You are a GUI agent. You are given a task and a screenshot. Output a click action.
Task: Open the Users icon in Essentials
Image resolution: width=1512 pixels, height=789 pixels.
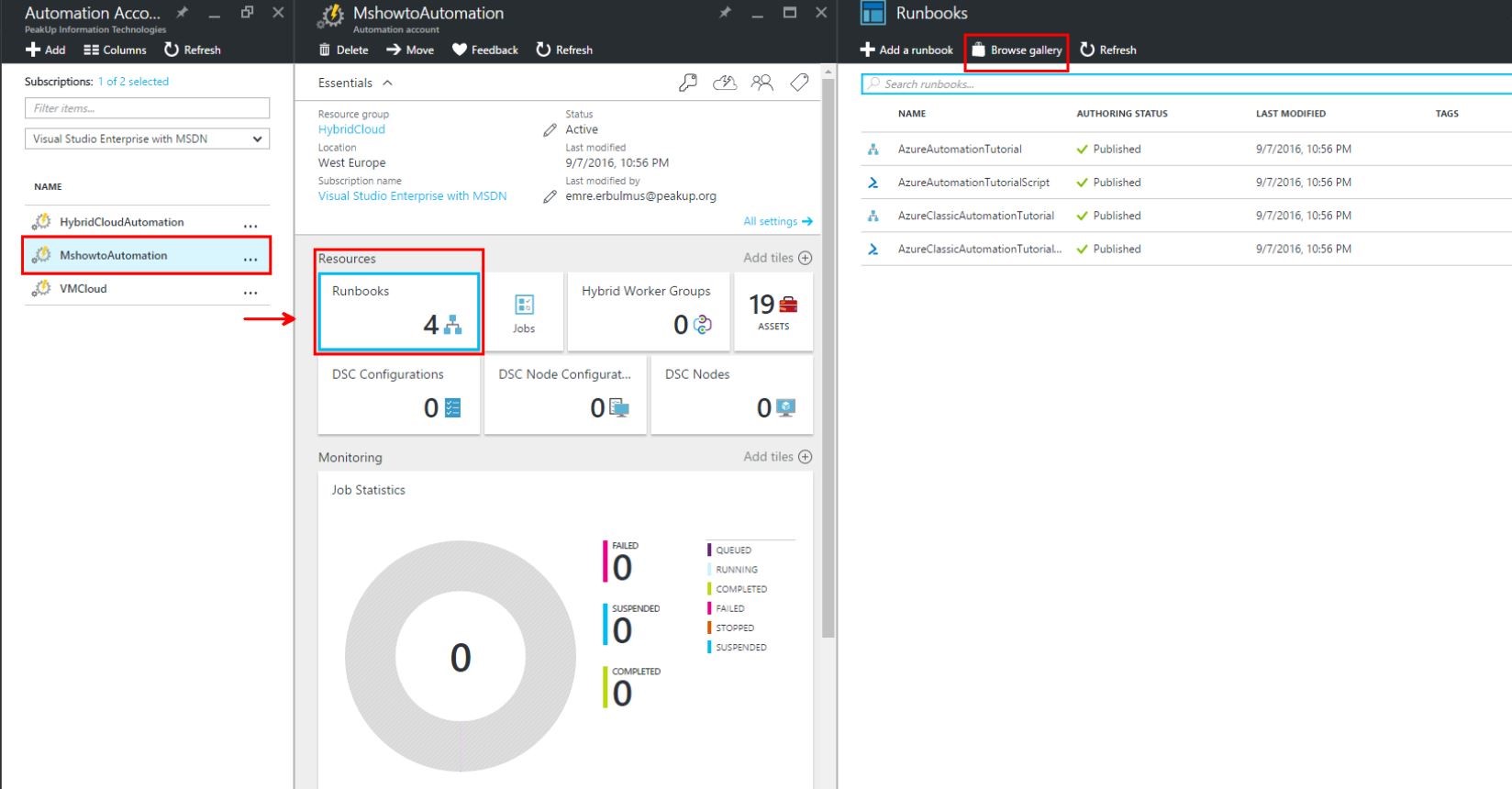[x=762, y=83]
